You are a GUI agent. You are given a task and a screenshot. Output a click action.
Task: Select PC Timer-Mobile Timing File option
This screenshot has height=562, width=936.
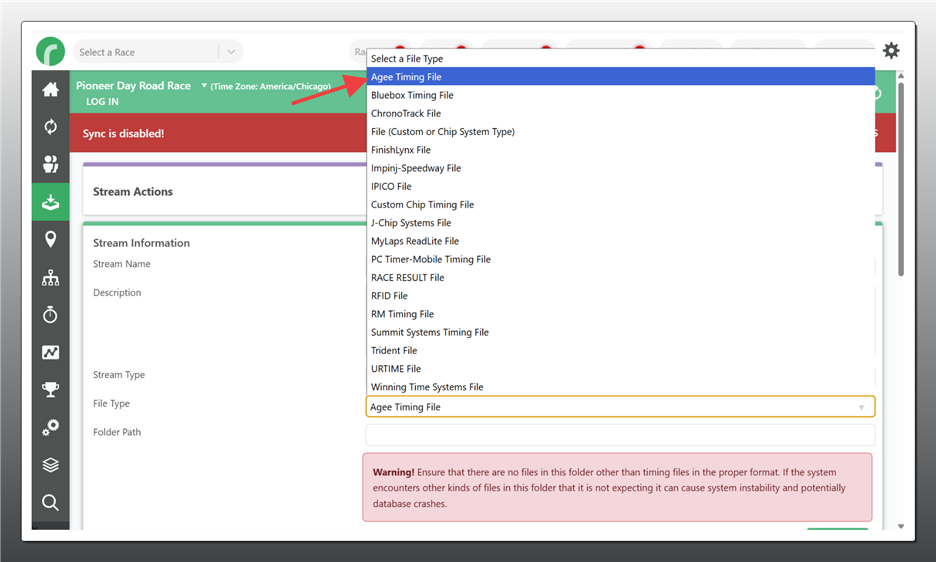coord(620,259)
